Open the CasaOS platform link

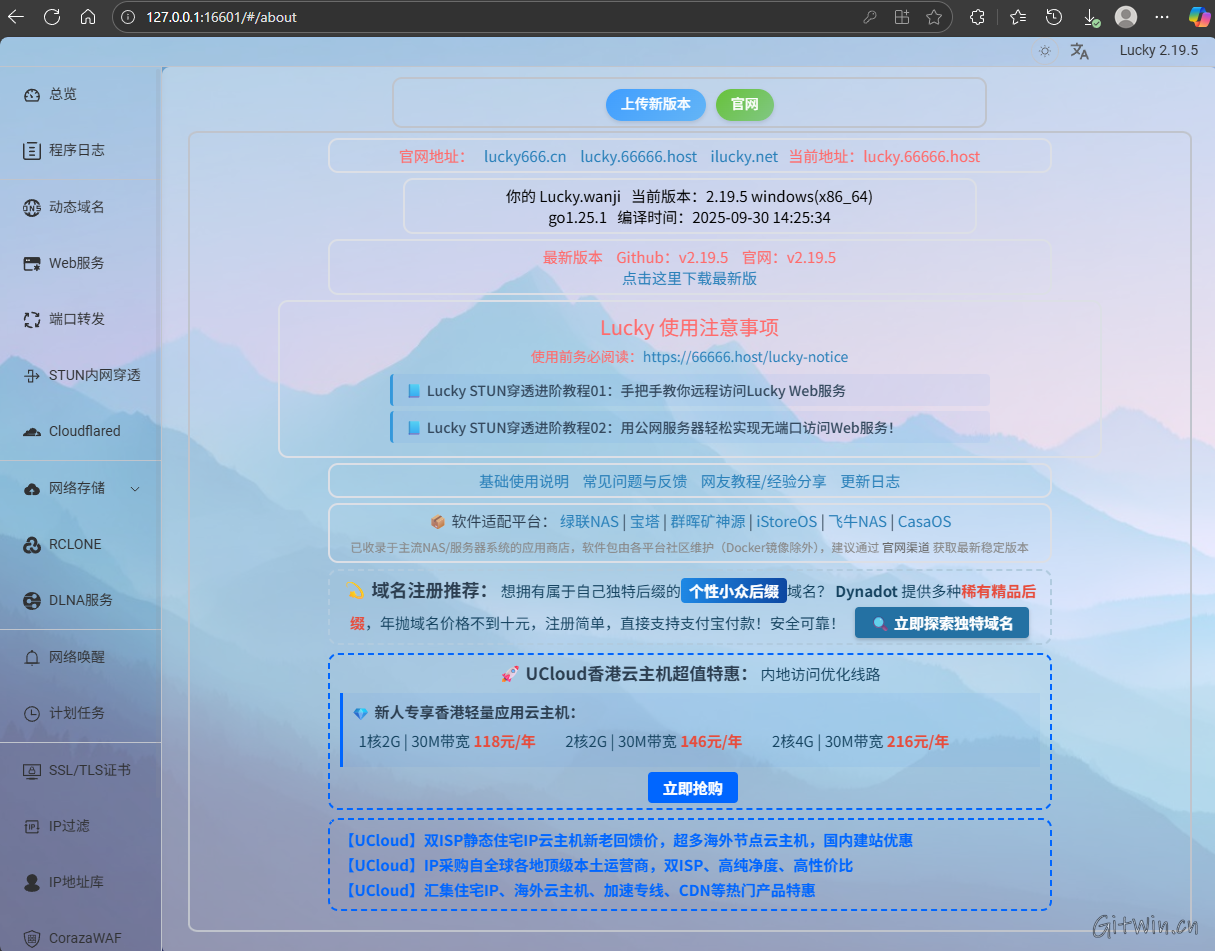click(x=925, y=522)
